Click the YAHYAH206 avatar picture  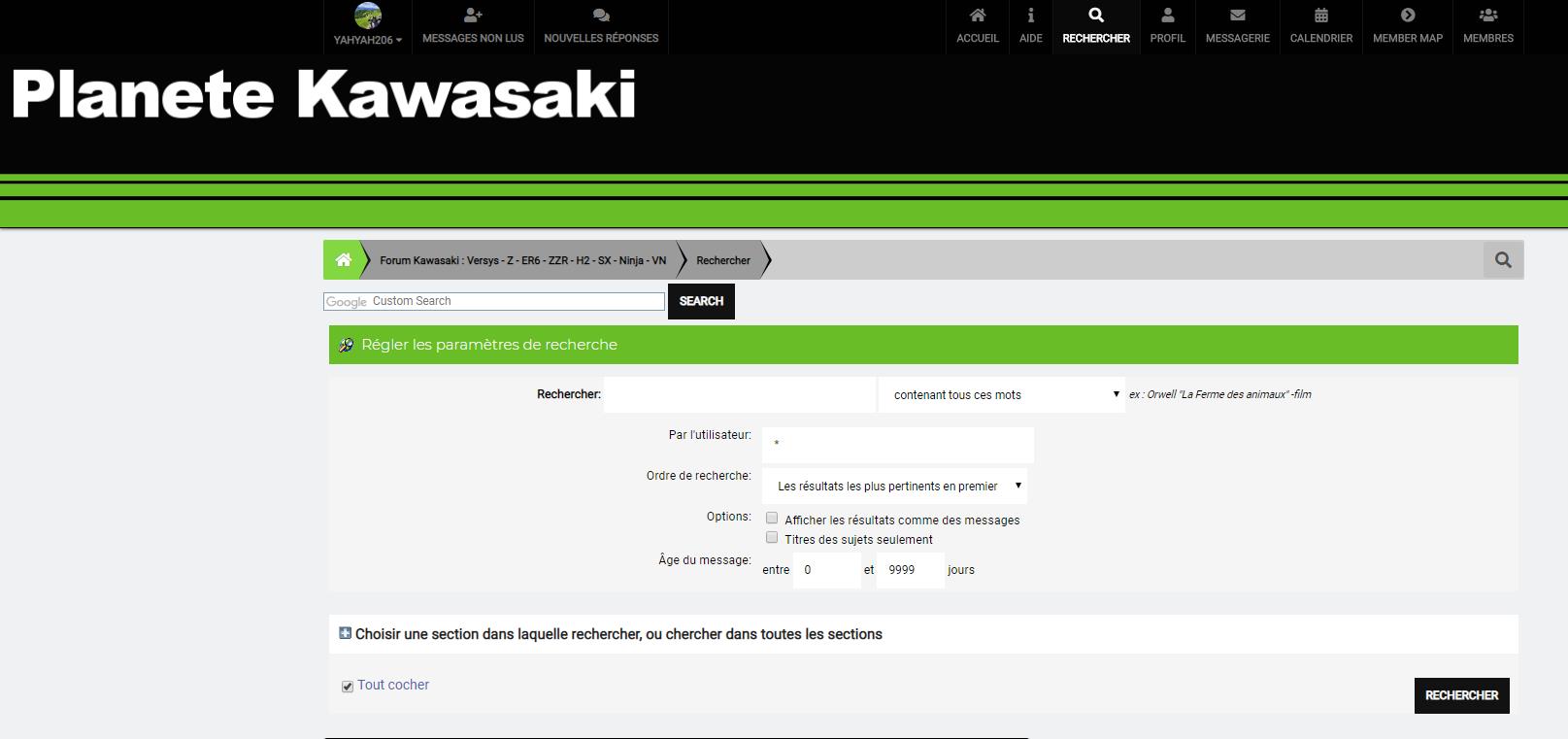[368, 16]
